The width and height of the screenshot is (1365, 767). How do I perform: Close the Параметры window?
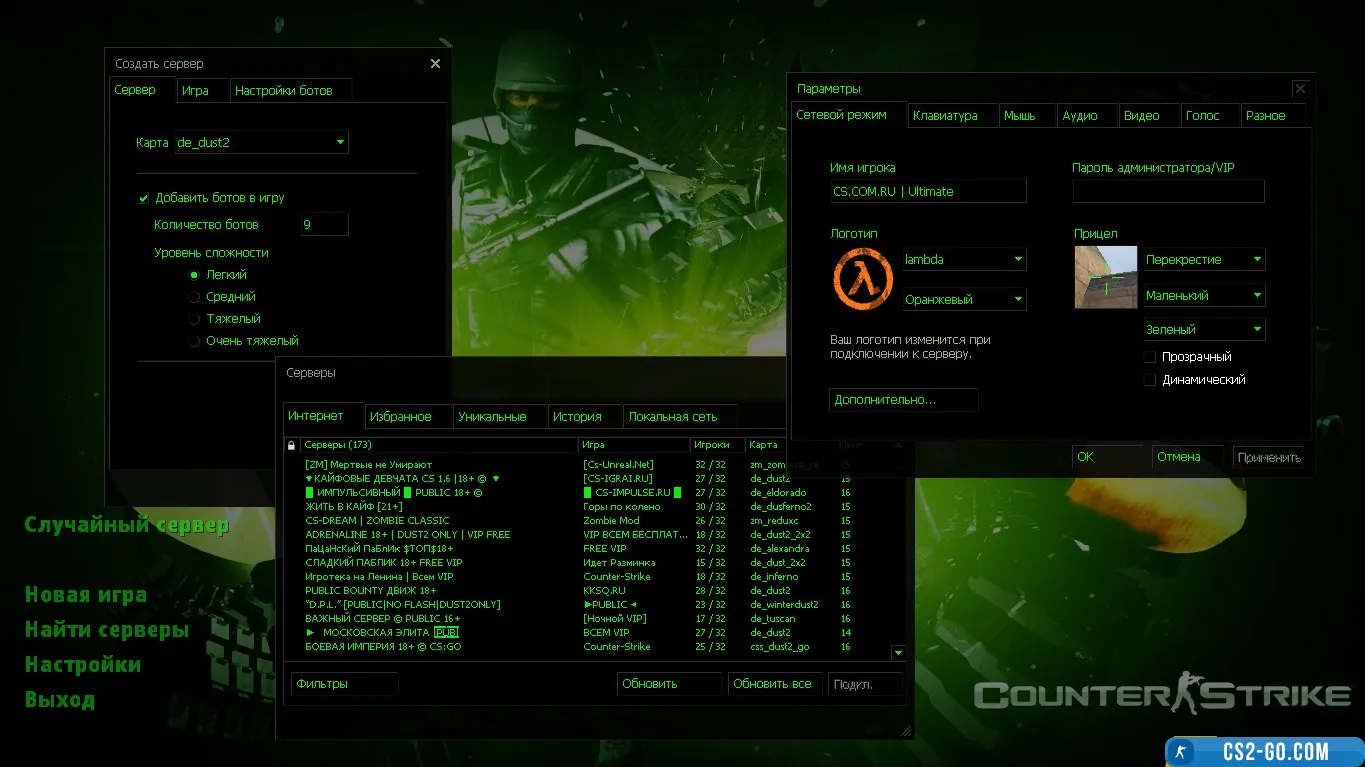1299,89
